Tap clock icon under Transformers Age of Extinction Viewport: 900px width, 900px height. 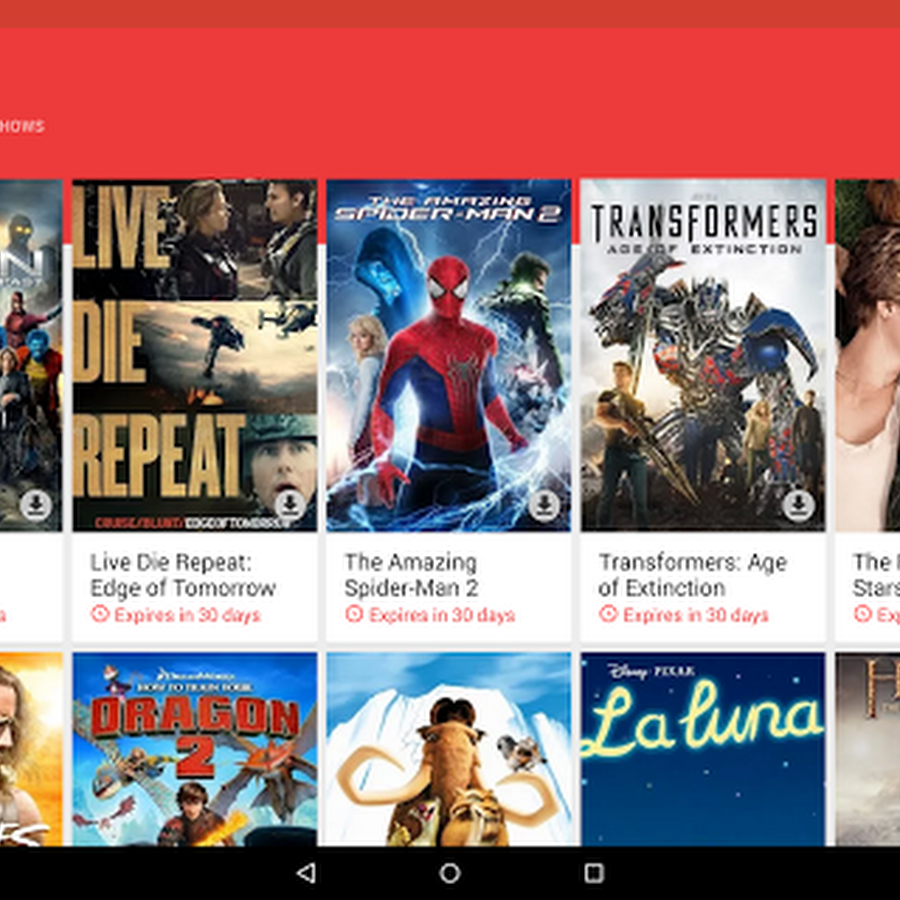tap(608, 614)
